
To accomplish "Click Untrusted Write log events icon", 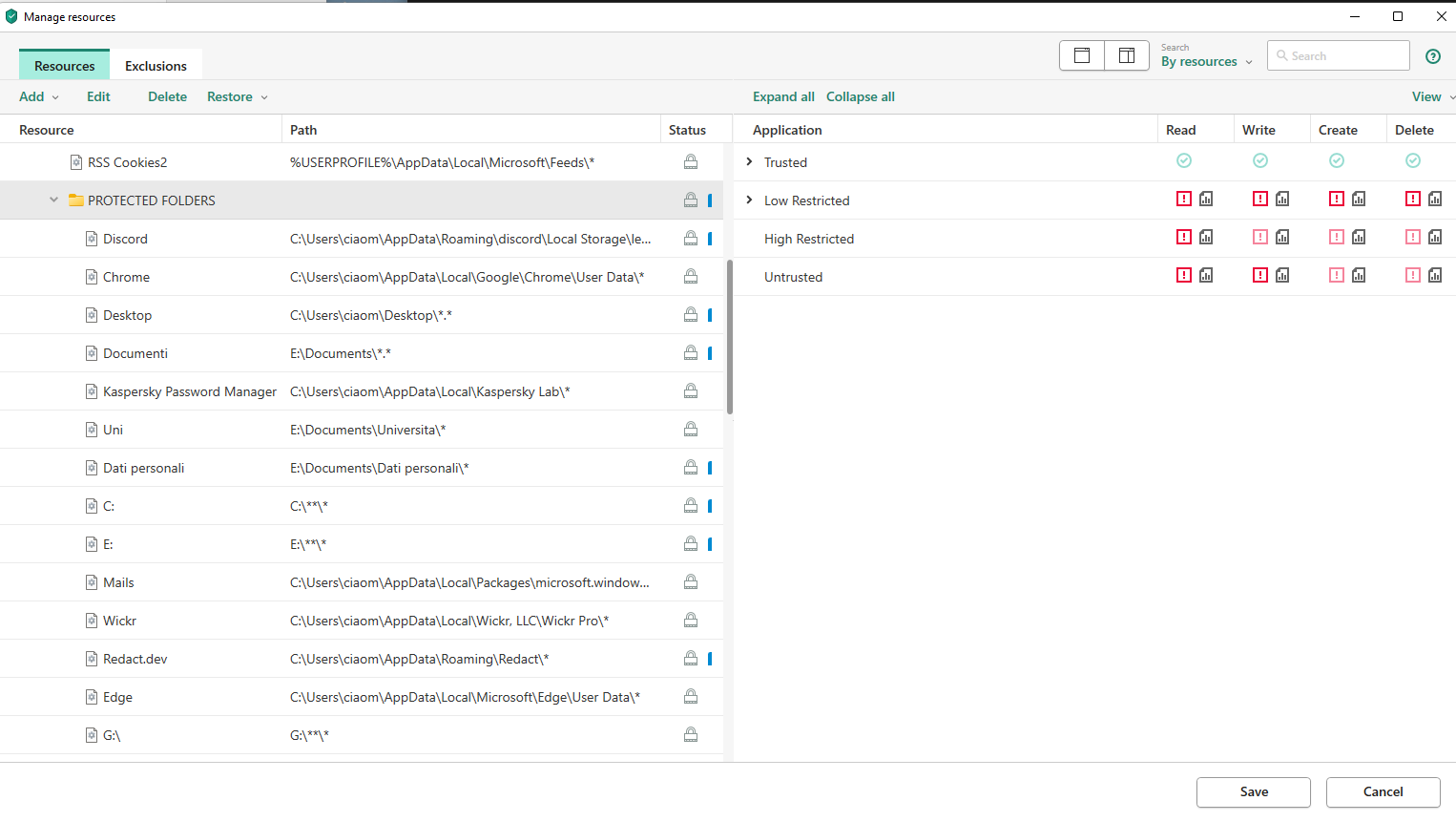I will (x=1282, y=276).
